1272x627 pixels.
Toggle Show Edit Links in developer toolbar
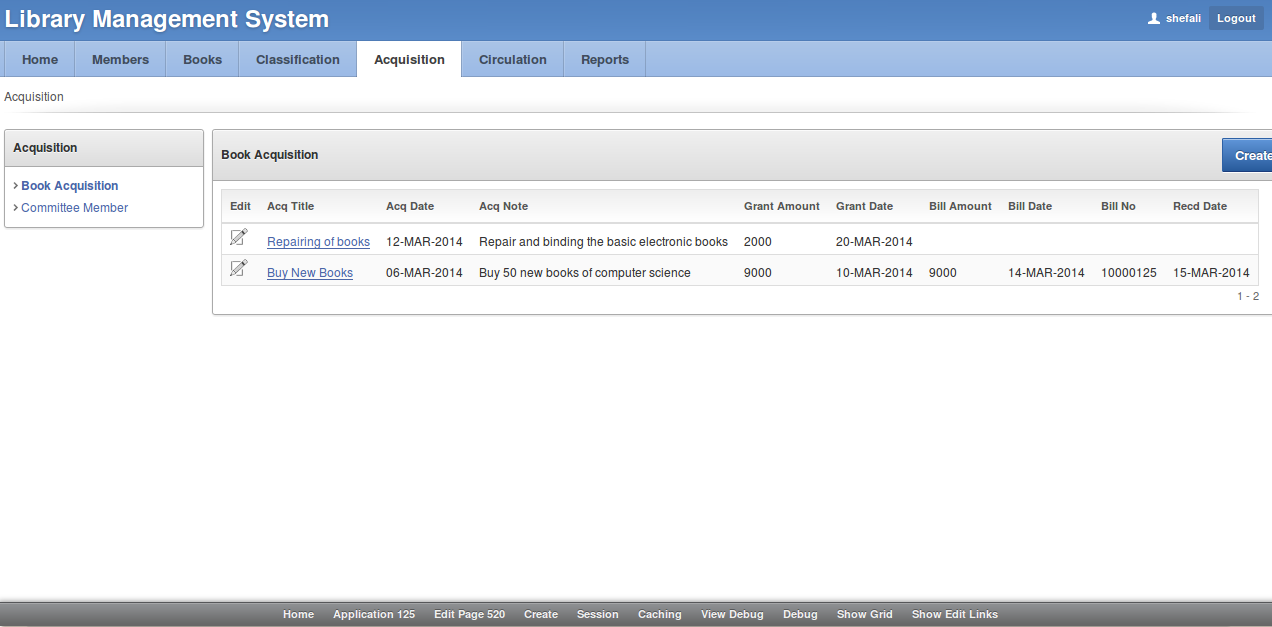click(954, 614)
